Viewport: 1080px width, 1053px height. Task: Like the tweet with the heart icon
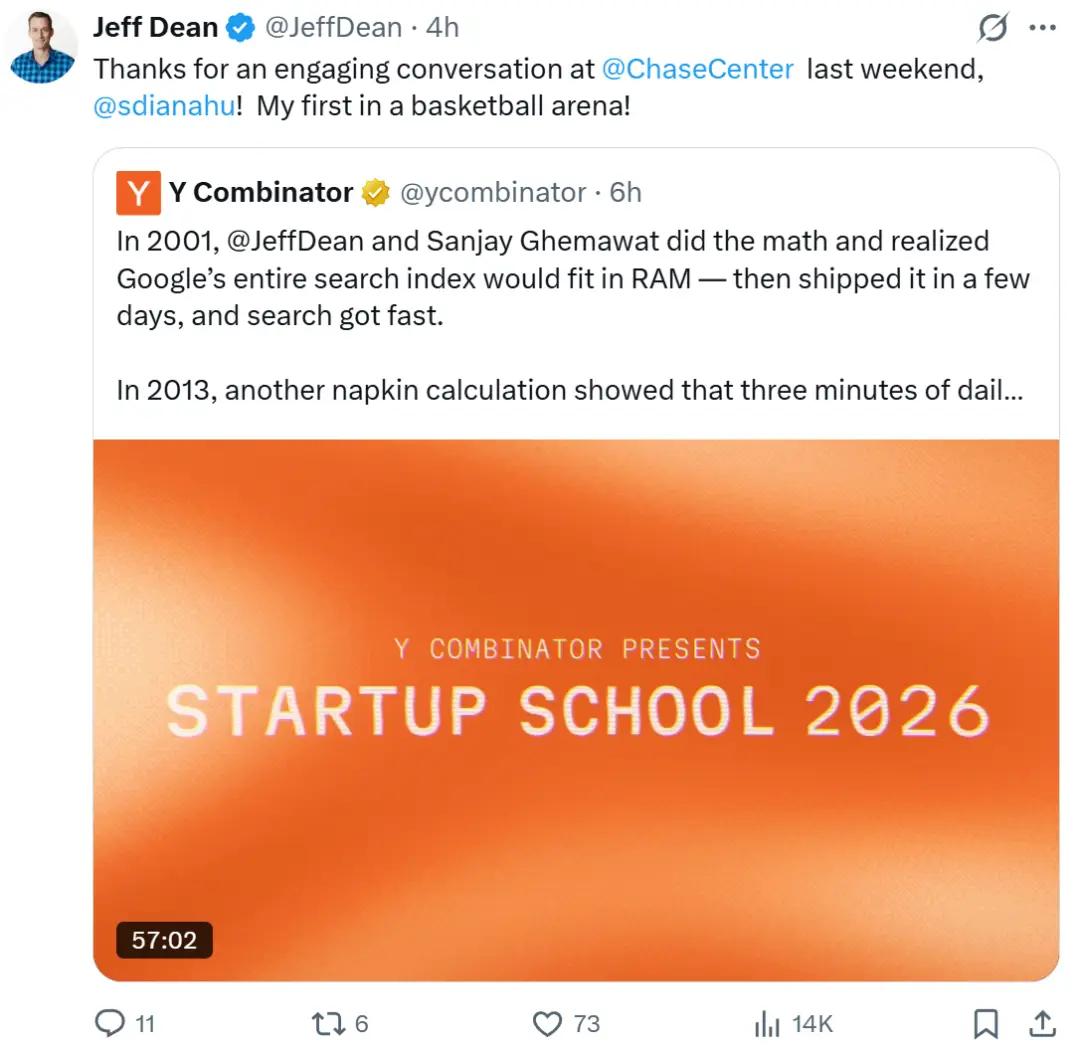click(547, 1023)
